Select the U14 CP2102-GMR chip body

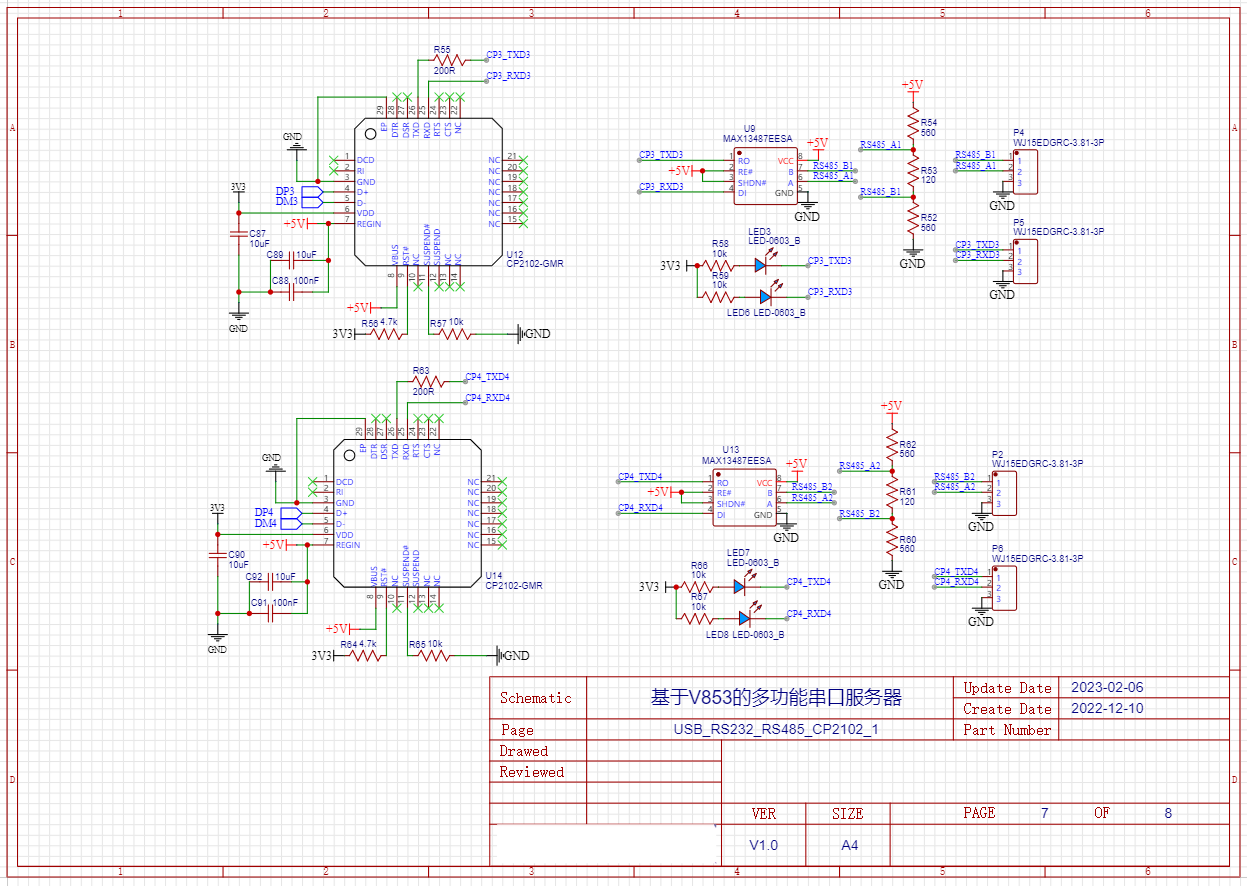click(408, 514)
